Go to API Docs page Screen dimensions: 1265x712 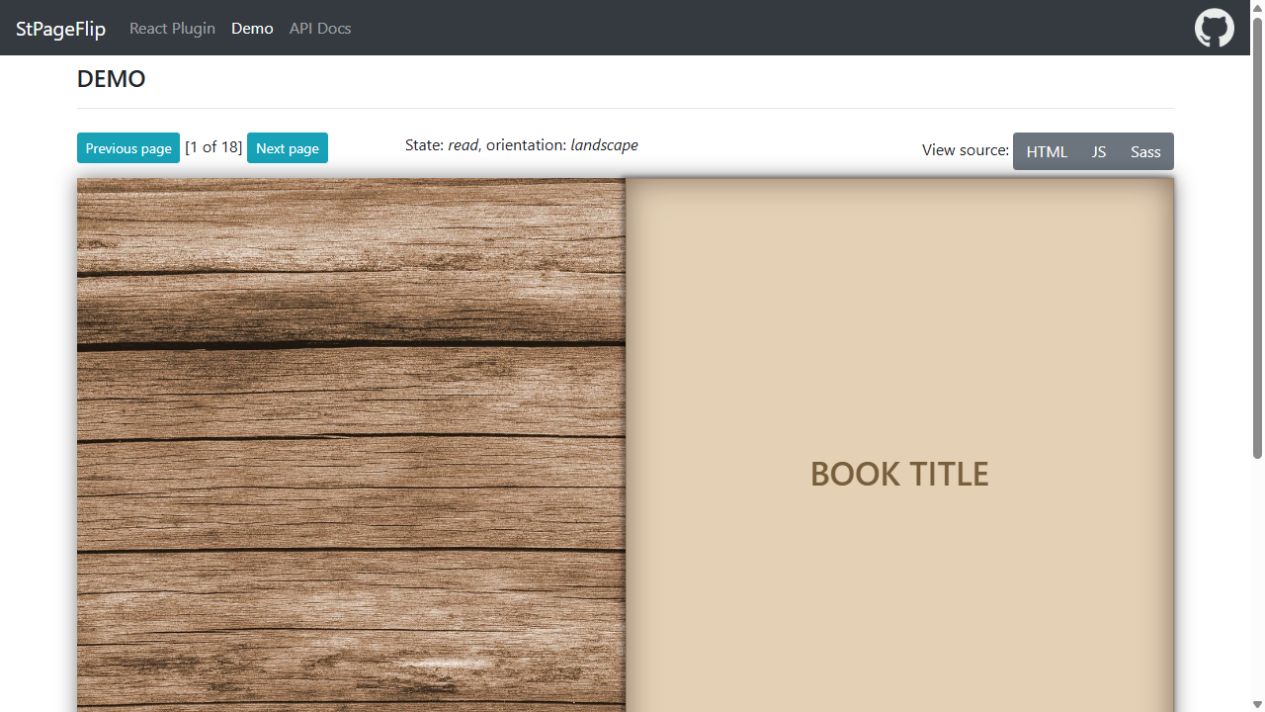tap(320, 28)
